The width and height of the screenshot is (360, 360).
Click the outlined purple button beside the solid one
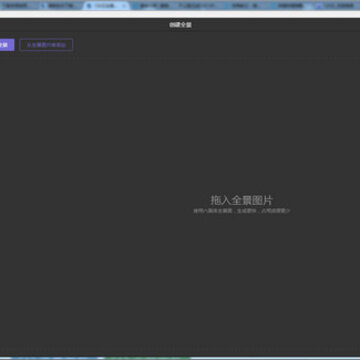pyautogui.click(x=46, y=45)
